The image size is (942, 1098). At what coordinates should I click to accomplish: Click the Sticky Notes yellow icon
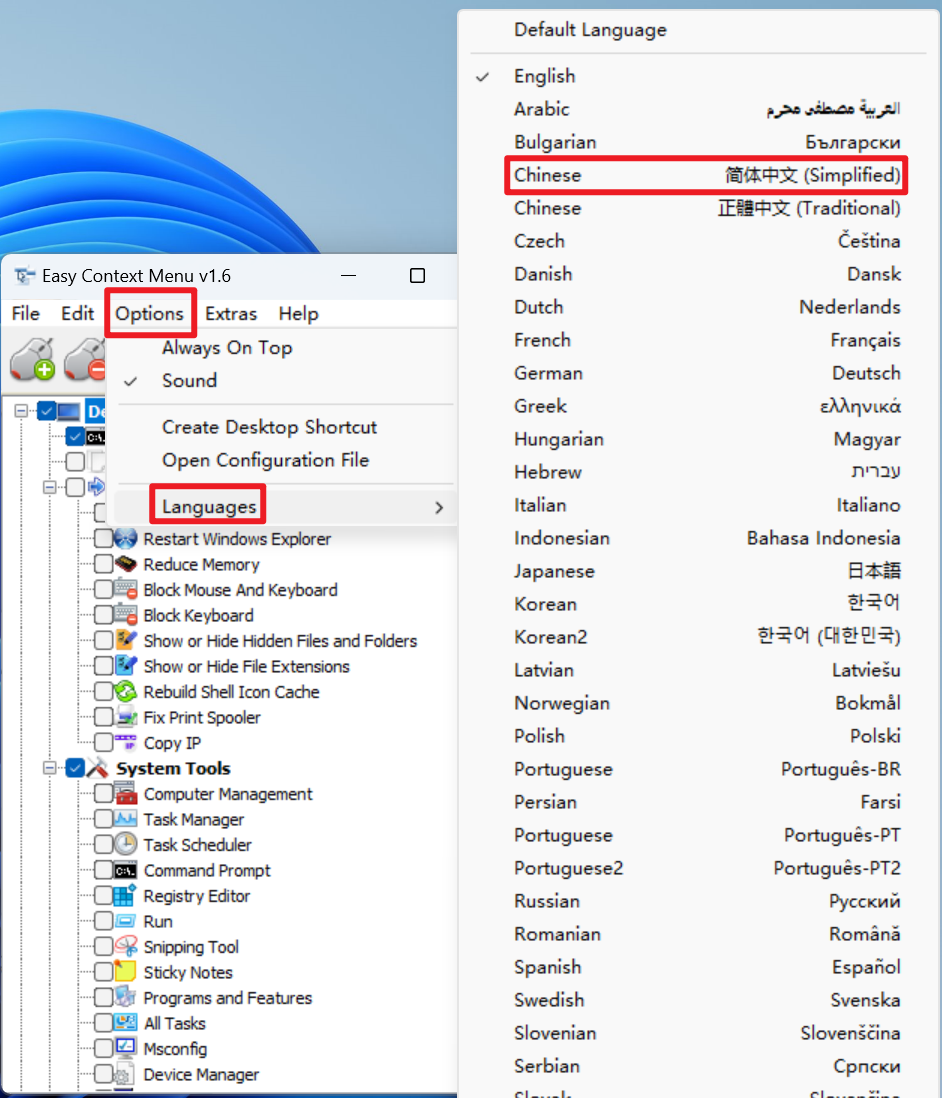[x=126, y=972]
